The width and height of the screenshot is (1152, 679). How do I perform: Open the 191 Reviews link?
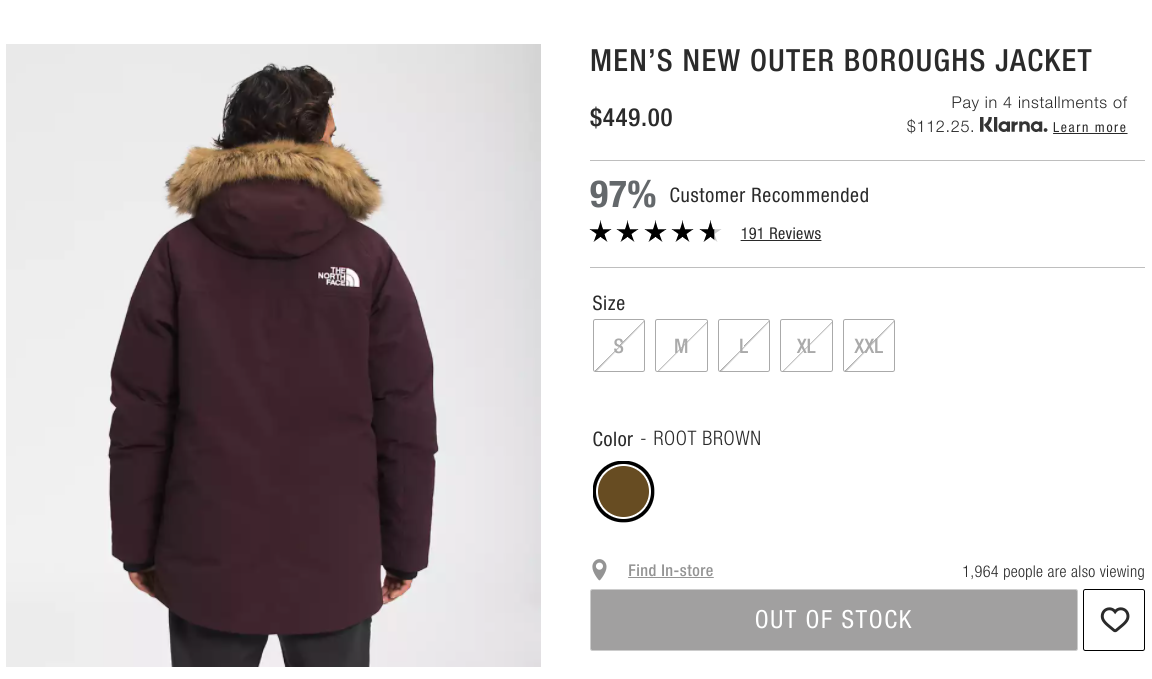[780, 234]
